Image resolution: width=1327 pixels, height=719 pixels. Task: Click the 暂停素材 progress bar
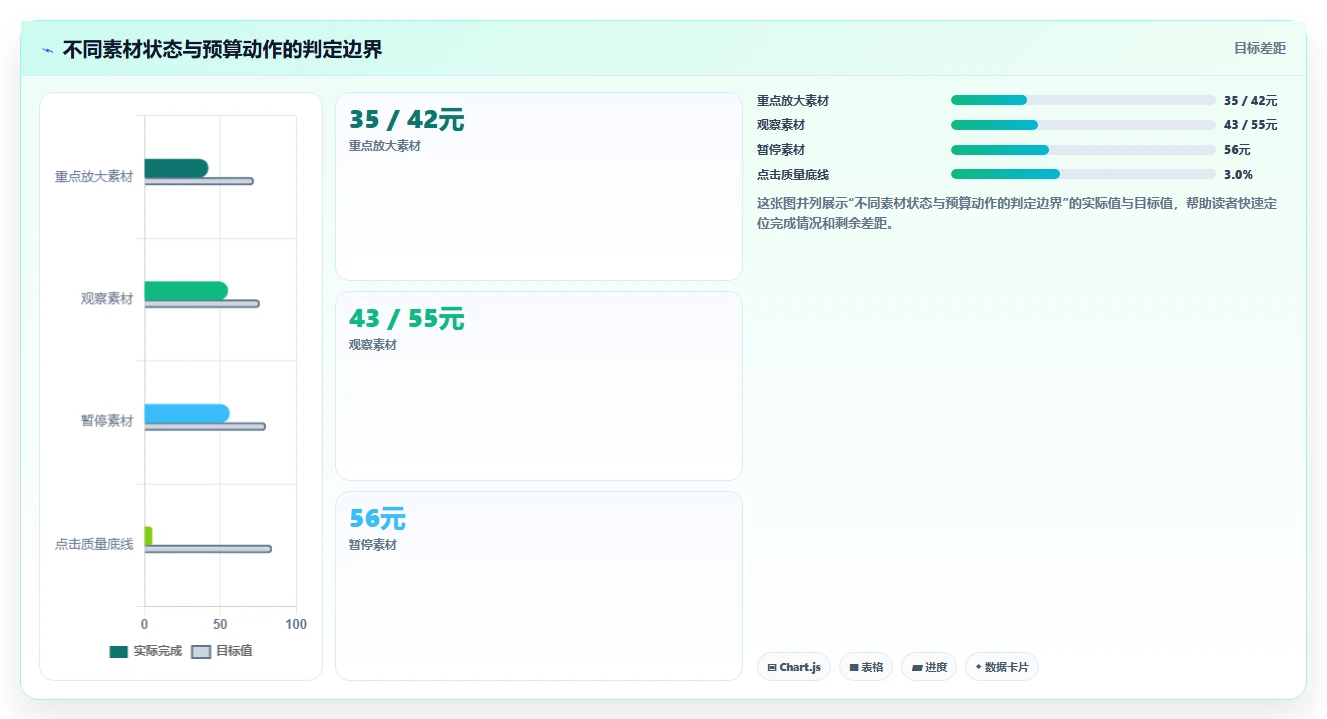[1083, 150]
